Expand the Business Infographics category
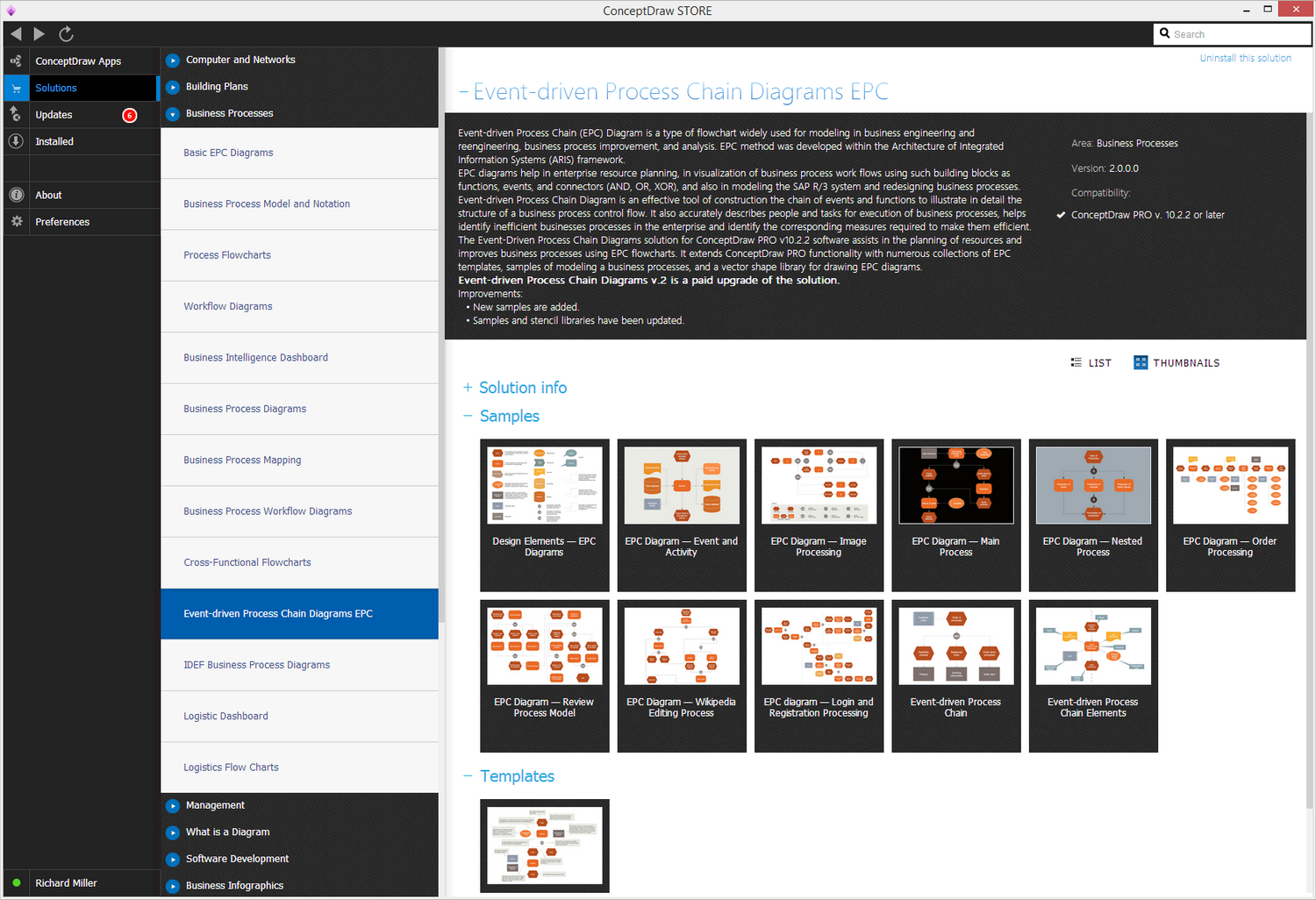 [173, 886]
